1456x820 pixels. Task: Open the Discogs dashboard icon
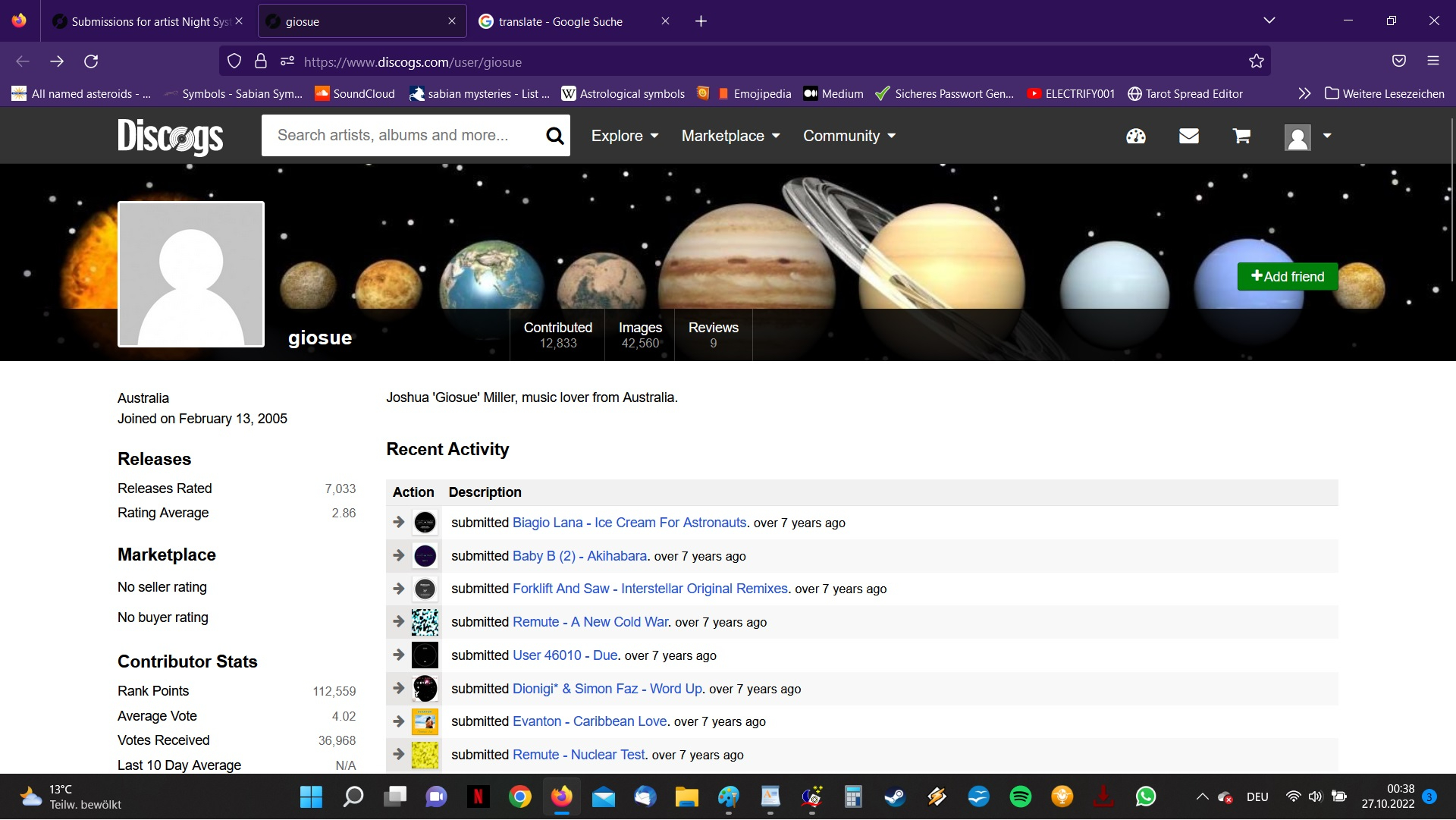pyautogui.click(x=1135, y=137)
